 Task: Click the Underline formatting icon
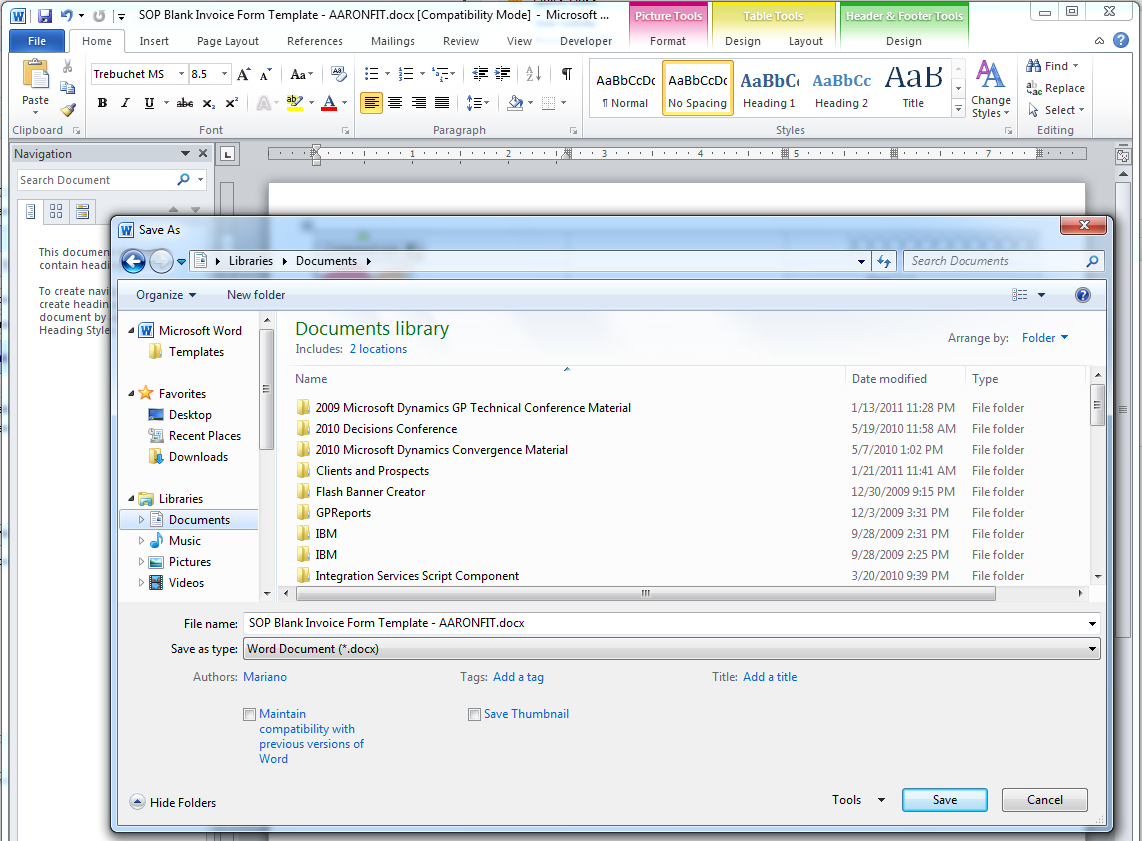pyautogui.click(x=149, y=103)
